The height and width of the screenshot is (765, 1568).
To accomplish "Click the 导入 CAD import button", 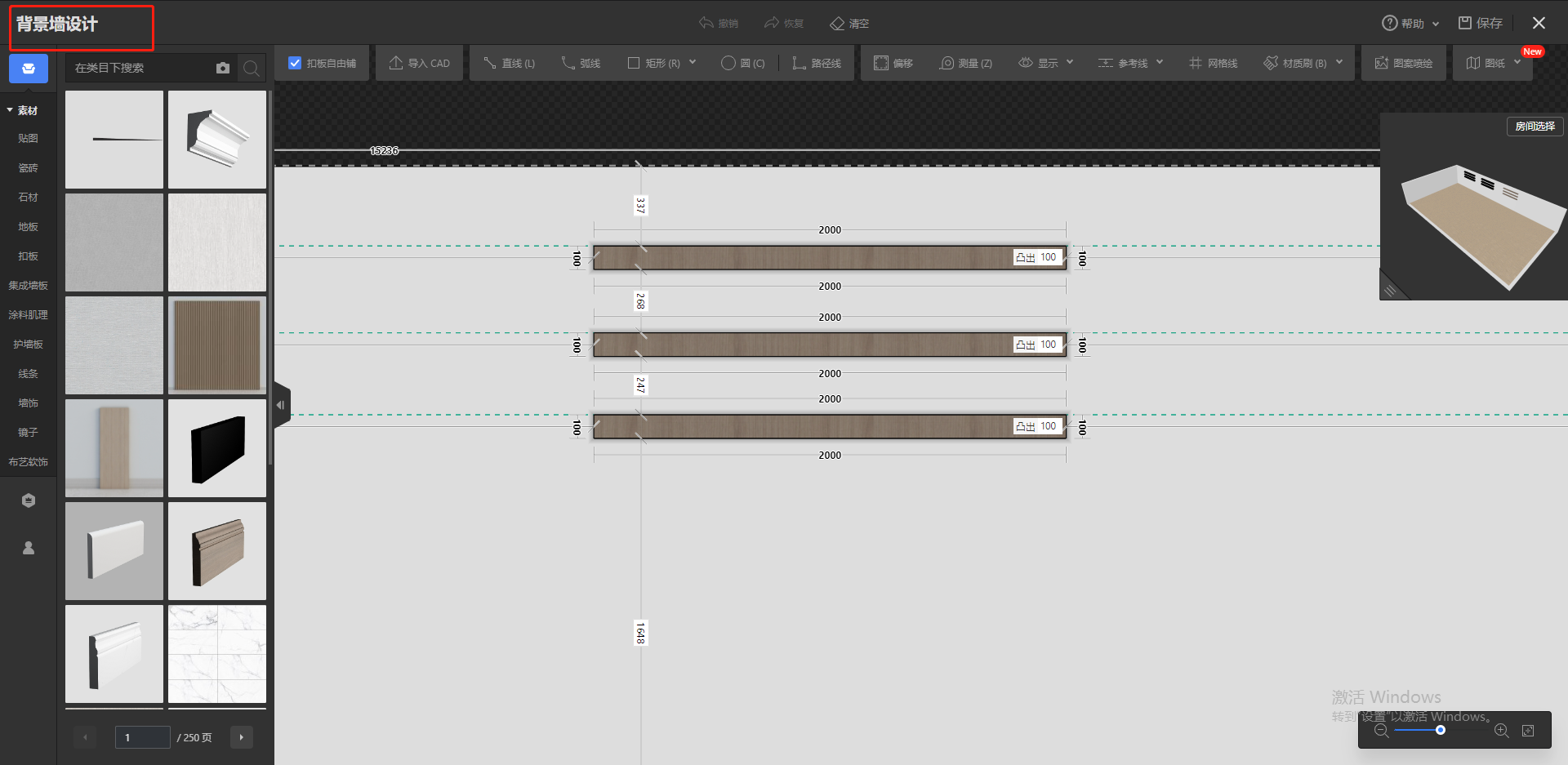I will [420, 63].
